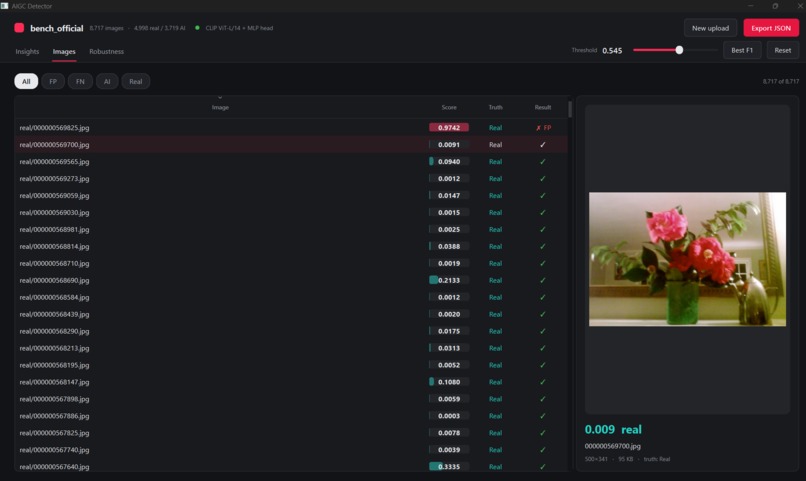Click the CLIP ViT-L/14 + MLP head label
Image resolution: width=806 pixels, height=481 pixels.
click(x=239, y=28)
